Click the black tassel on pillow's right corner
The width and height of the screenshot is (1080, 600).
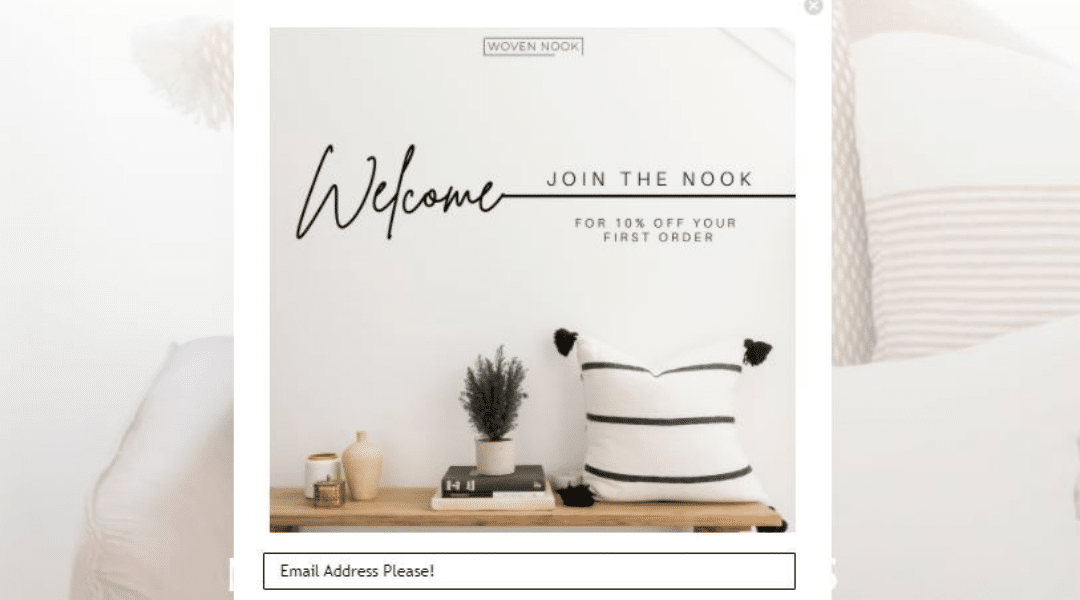(x=757, y=351)
